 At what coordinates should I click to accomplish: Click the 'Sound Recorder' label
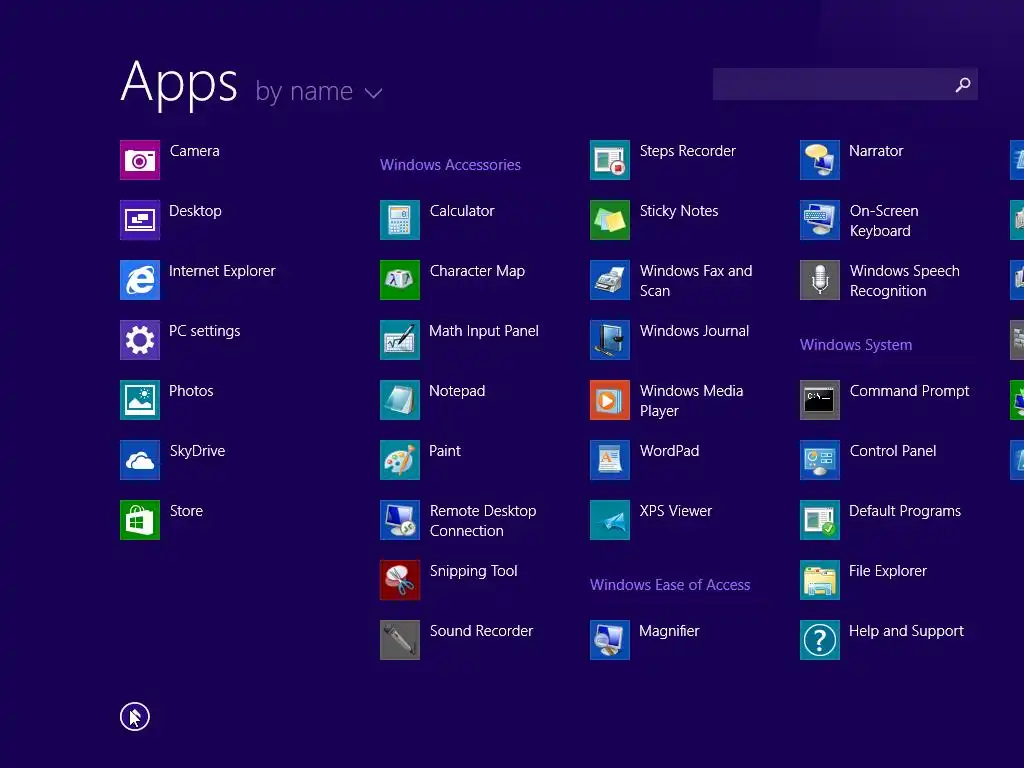point(481,632)
